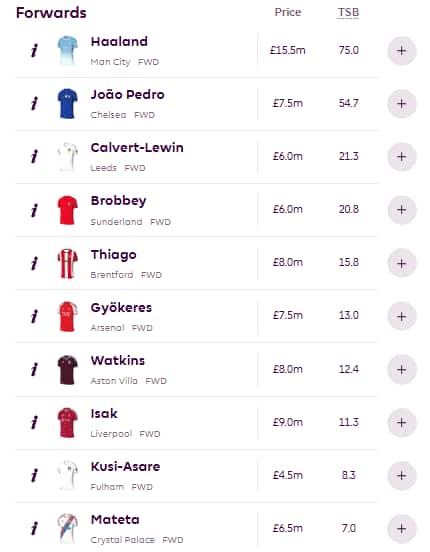Open the Mateta player name link
The width and height of the screenshot is (430, 552).
pos(115,519)
